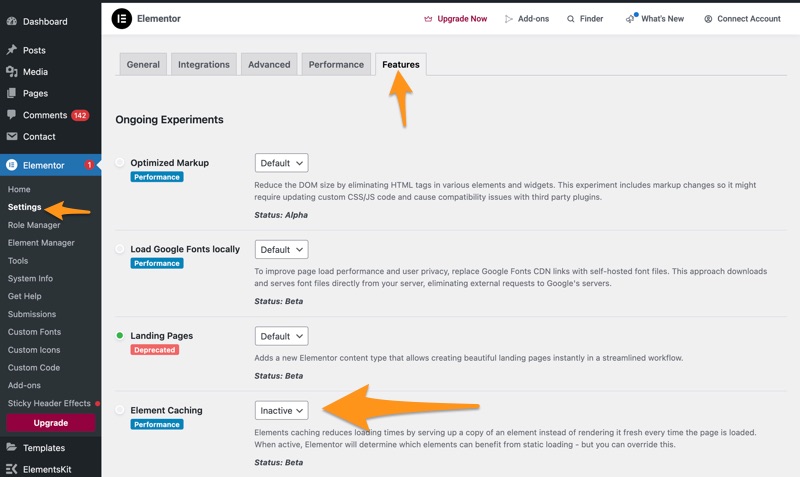The width and height of the screenshot is (800, 477).
Task: Open Home in Elementor submenu
Action: tap(19, 189)
